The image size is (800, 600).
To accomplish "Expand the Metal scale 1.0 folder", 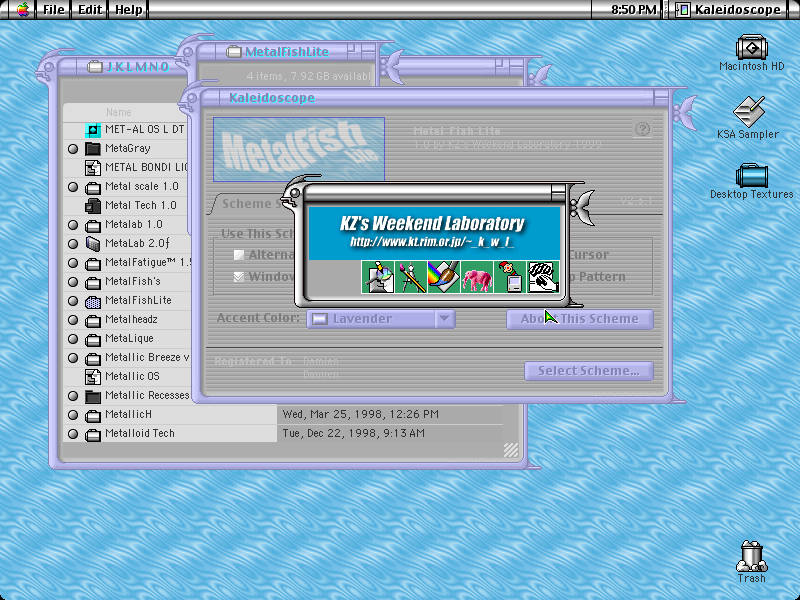I will click(x=73, y=187).
